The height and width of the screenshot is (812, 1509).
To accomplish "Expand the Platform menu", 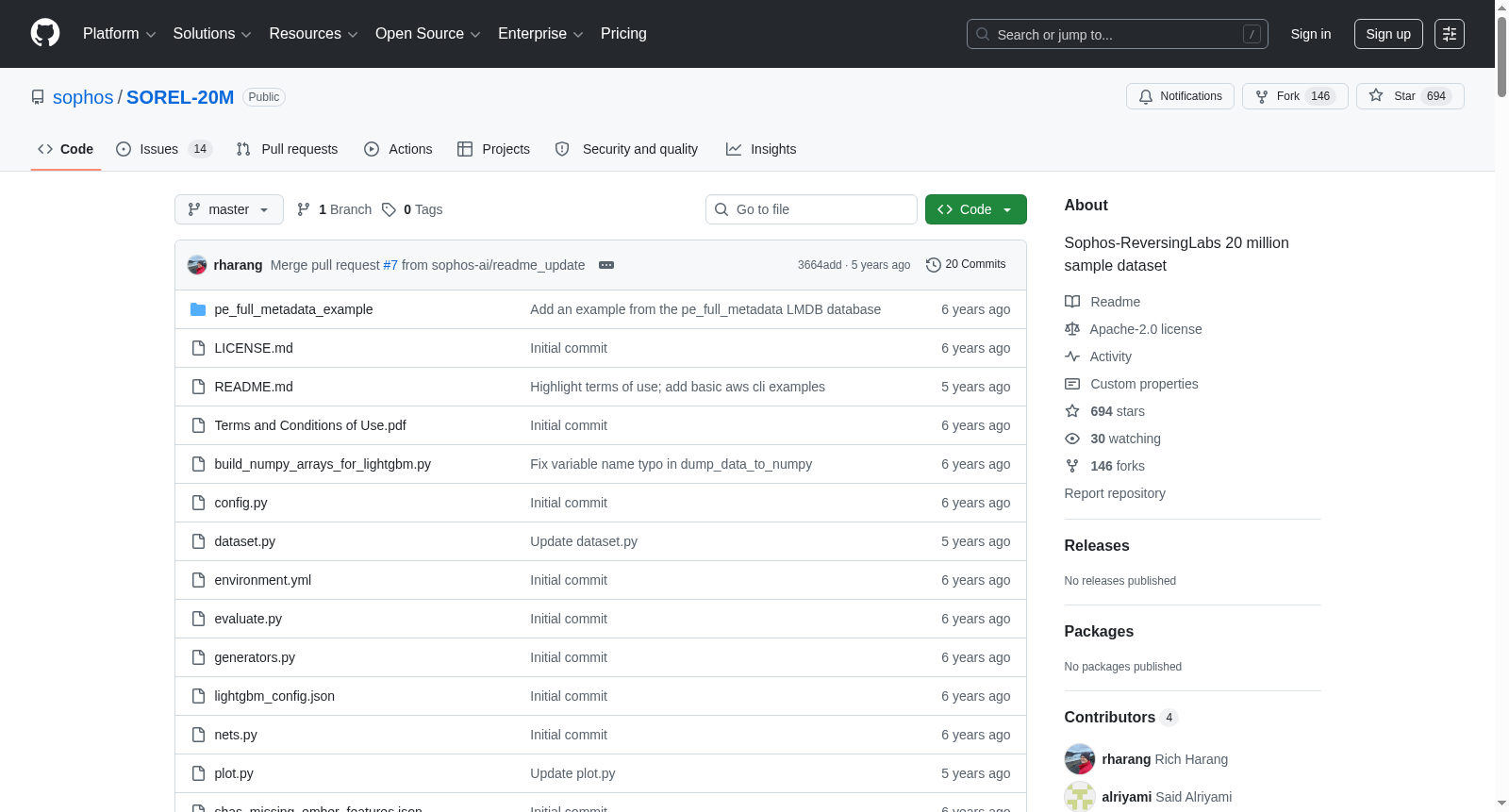I will pos(119,34).
